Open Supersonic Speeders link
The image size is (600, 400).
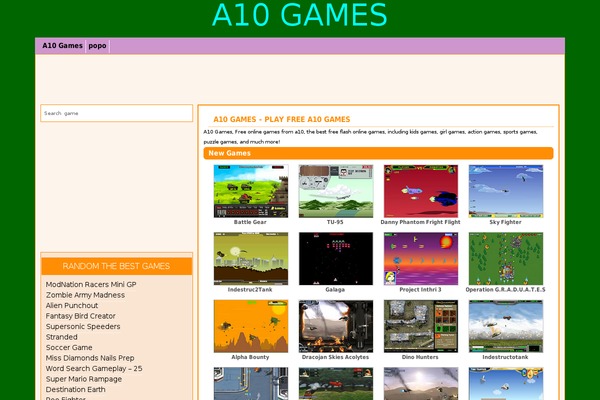83,327
